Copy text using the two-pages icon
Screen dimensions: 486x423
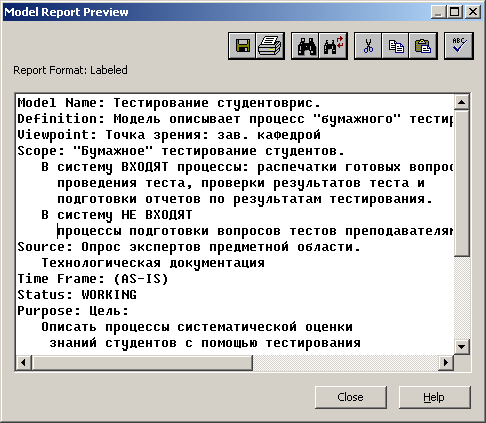[395, 46]
